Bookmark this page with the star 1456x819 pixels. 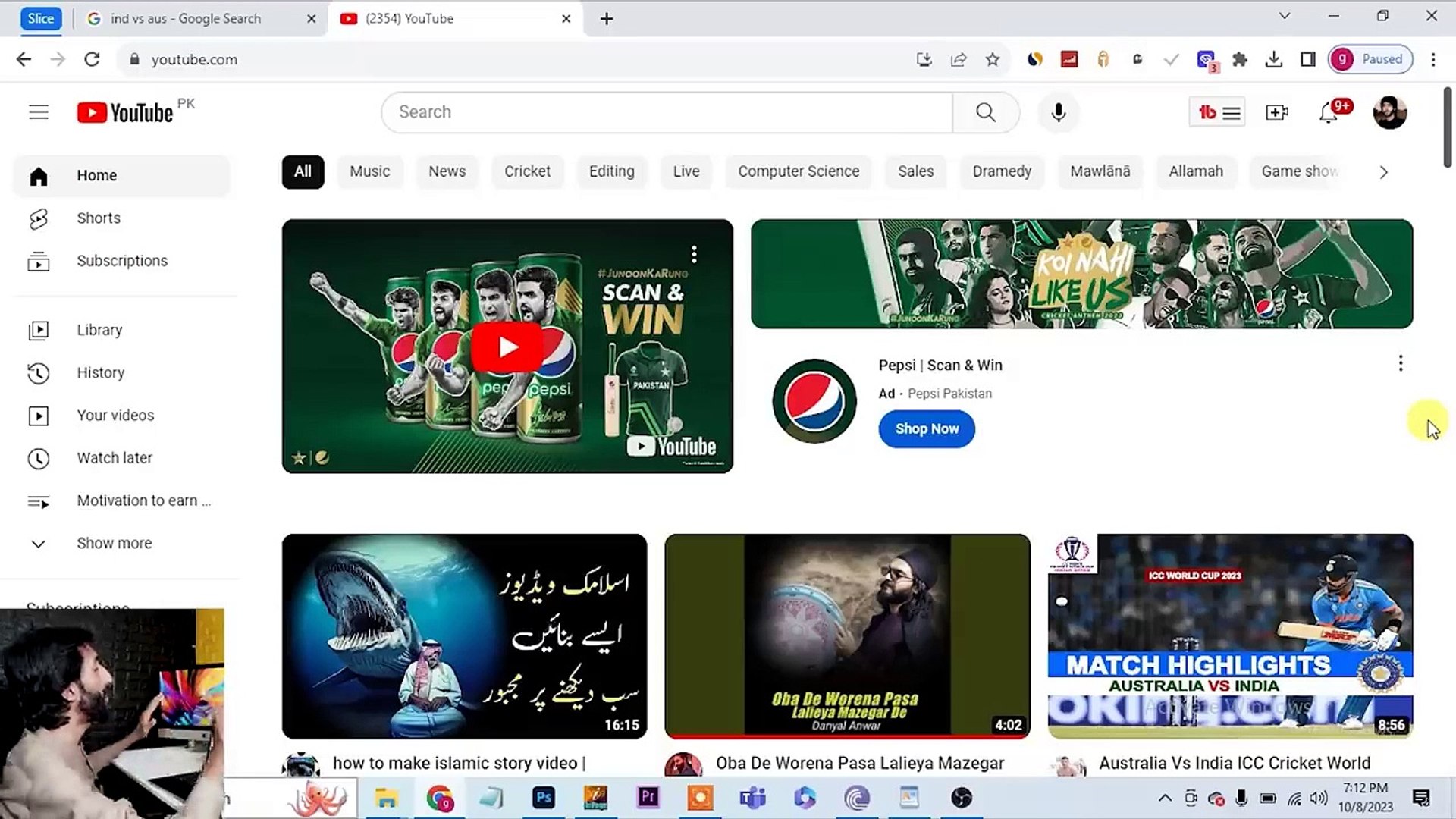993,59
